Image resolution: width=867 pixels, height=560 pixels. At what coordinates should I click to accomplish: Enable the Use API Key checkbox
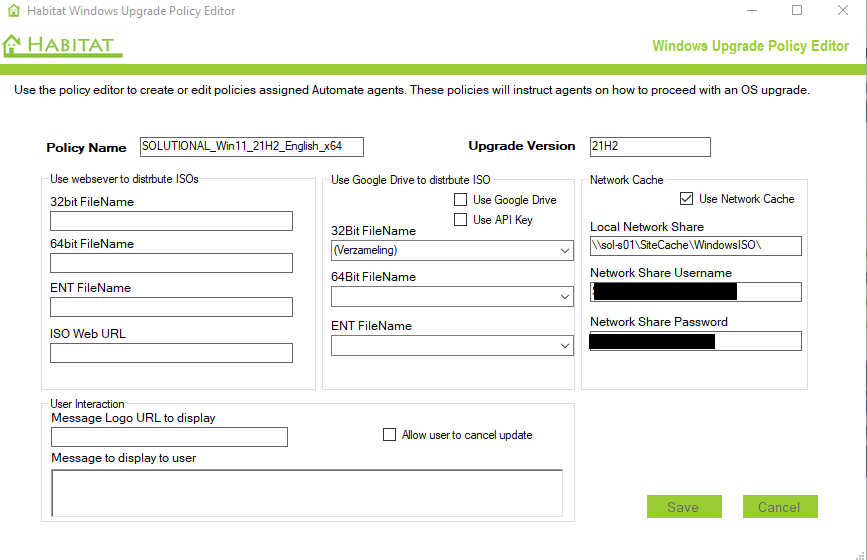[x=460, y=219]
